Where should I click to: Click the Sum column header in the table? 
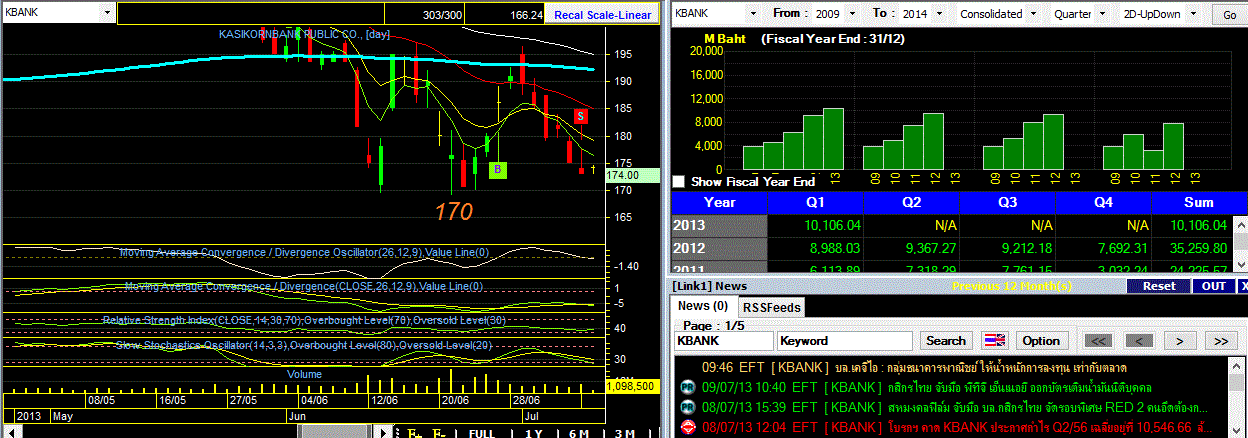(x=1198, y=201)
